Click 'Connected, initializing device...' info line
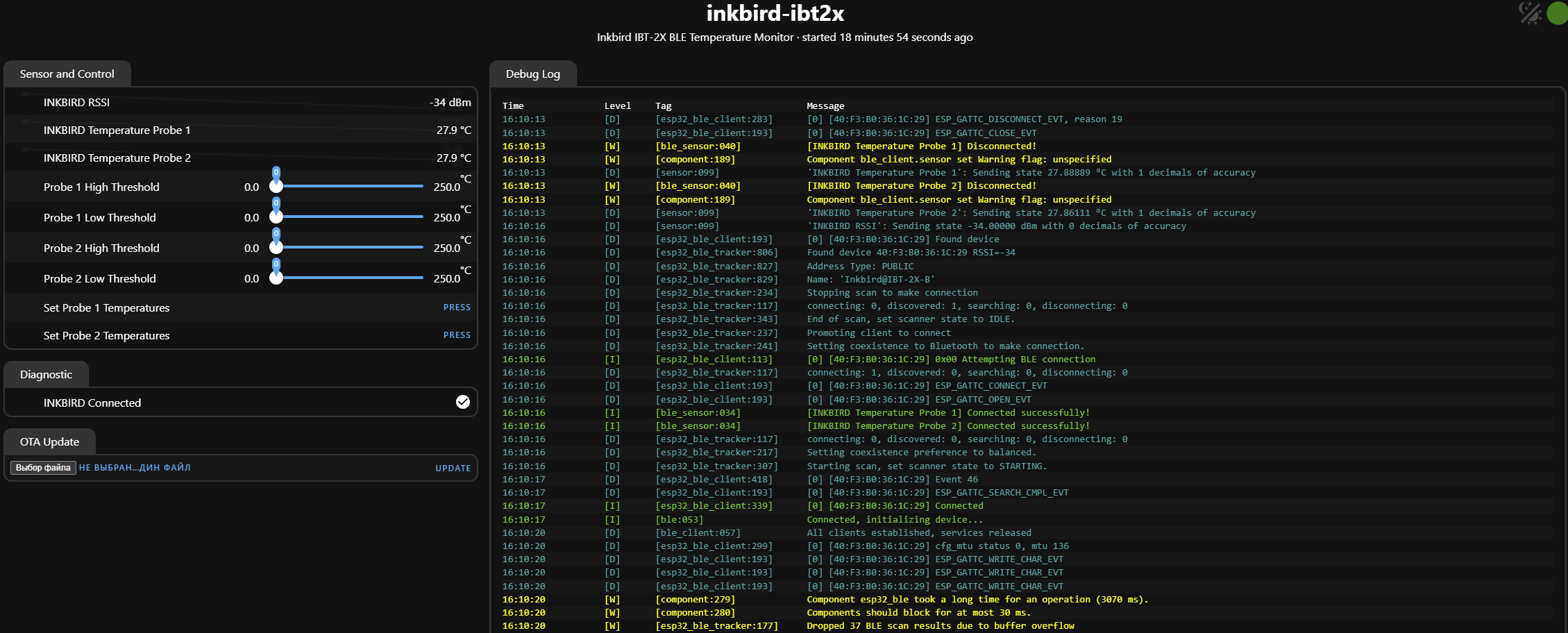Screen dimensions: 1568x633 pos(895,519)
